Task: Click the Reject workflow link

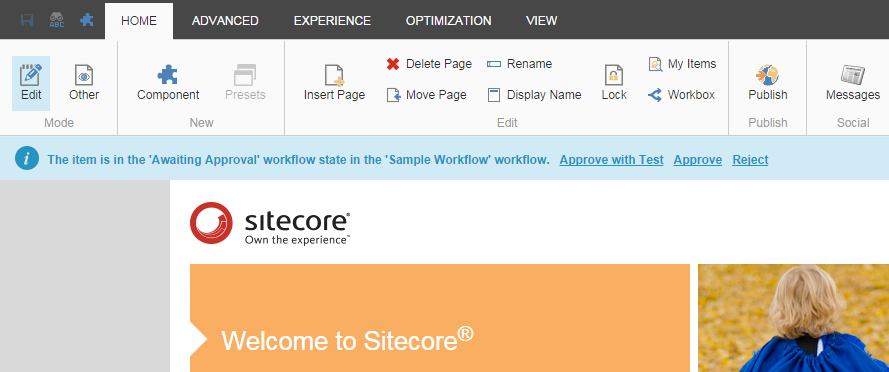Action: 750,160
